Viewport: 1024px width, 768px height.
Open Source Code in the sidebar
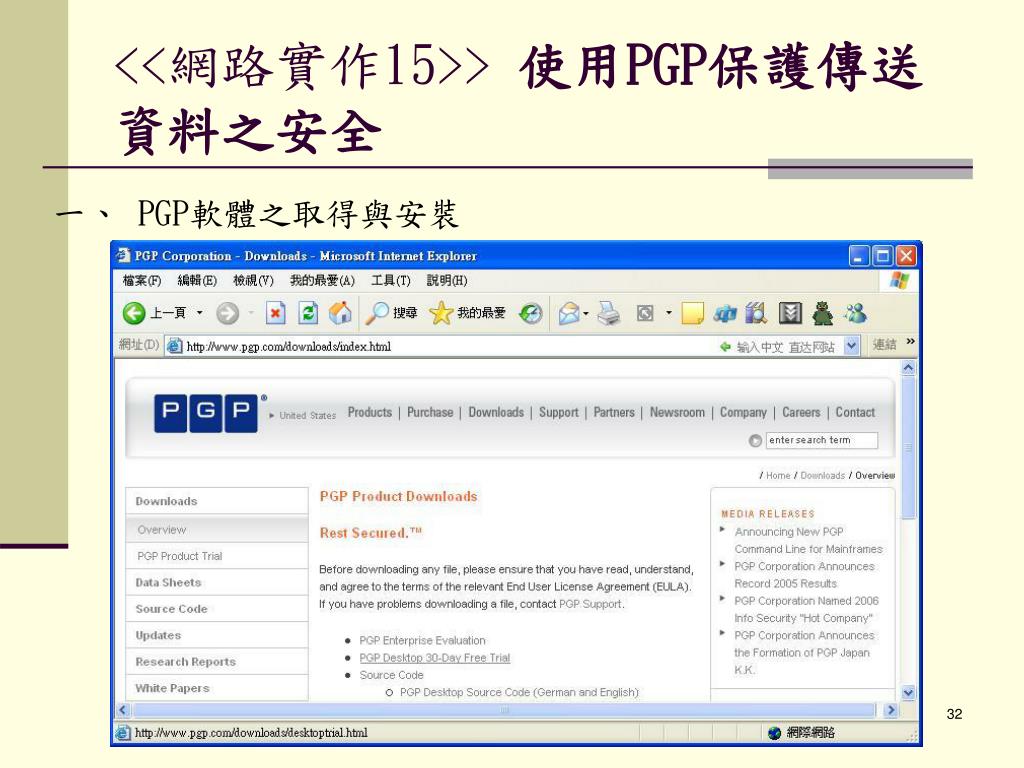[217, 609]
